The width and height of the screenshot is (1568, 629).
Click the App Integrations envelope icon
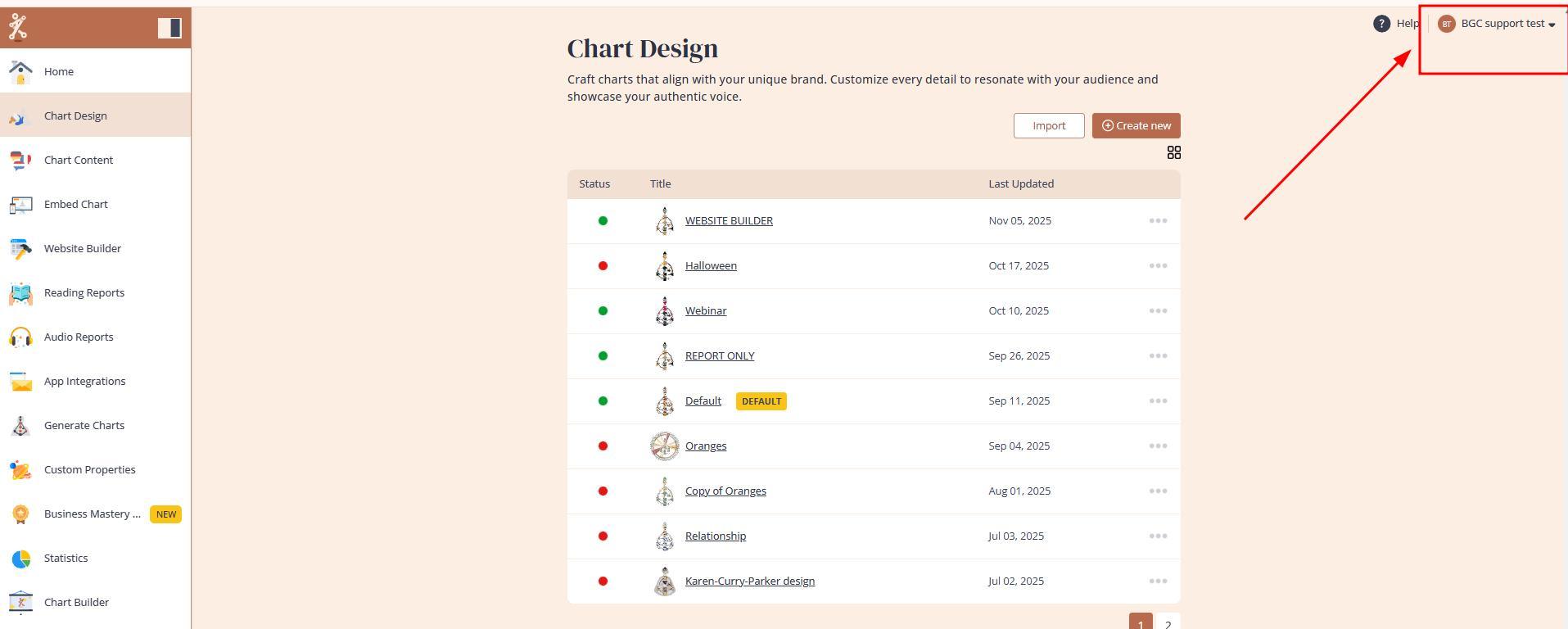coord(20,382)
